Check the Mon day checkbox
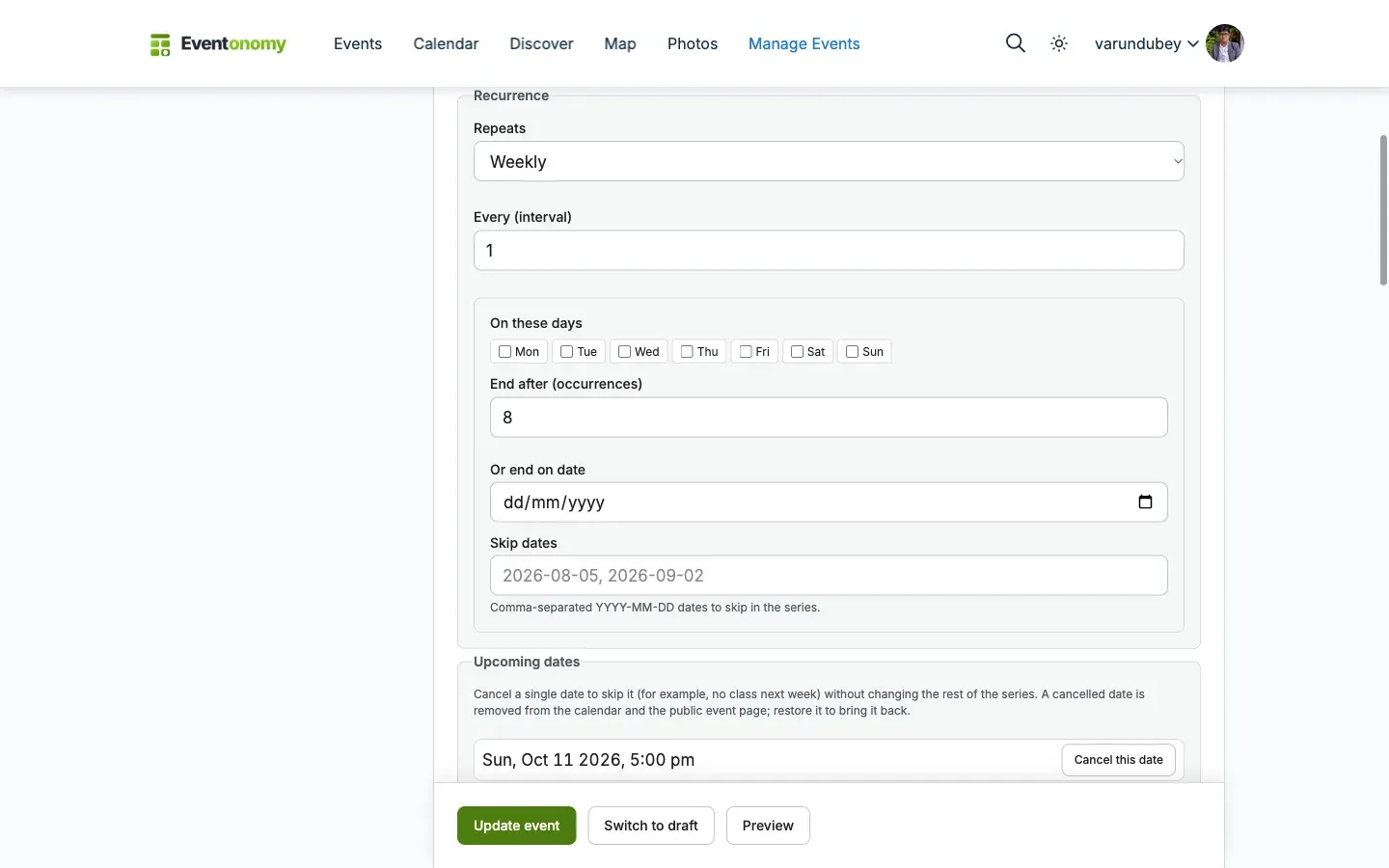This screenshot has width=1389, height=868. pos(504,351)
